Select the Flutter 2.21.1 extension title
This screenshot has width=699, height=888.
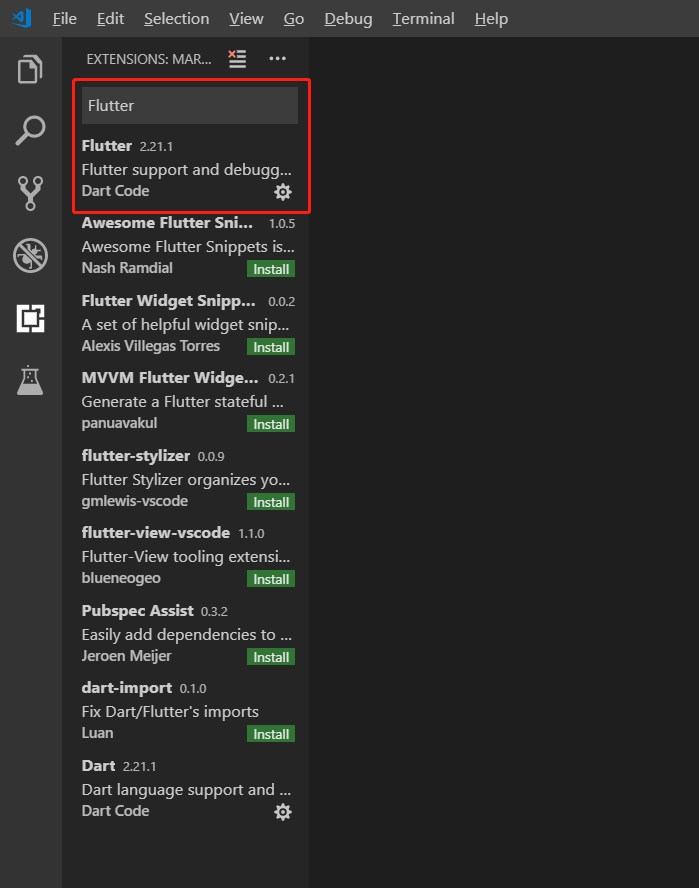pos(106,146)
